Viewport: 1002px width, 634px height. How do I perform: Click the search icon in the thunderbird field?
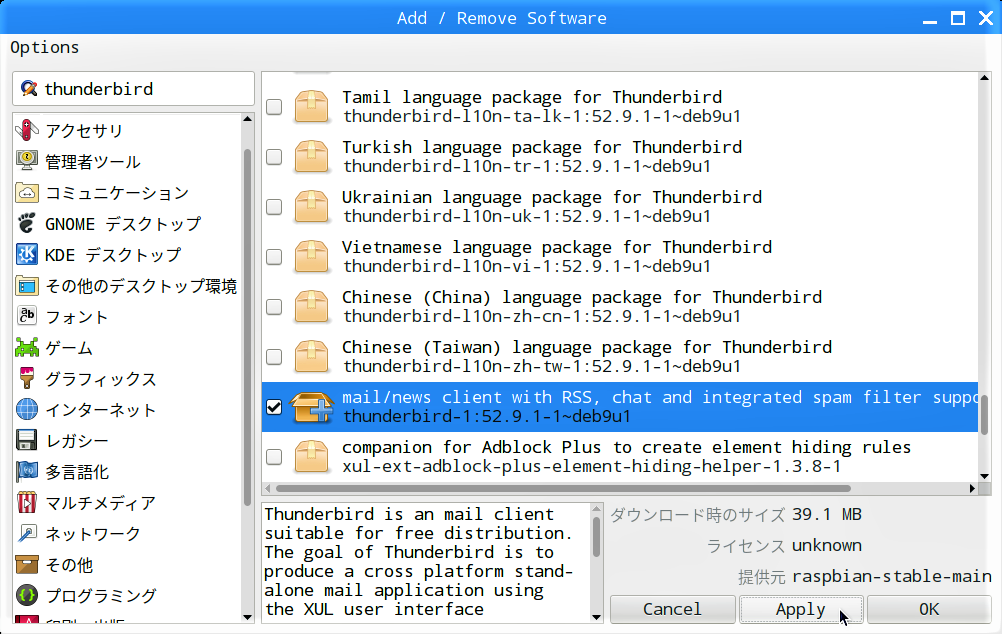[29, 88]
